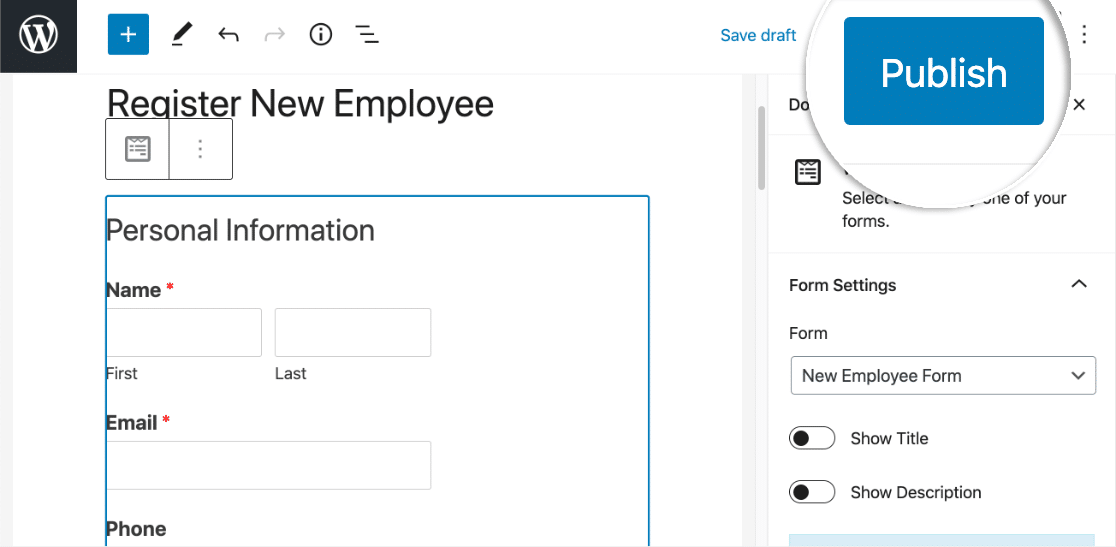Click the editor vertical scrollbar
Screen dimensions: 1116x547
pos(761,148)
